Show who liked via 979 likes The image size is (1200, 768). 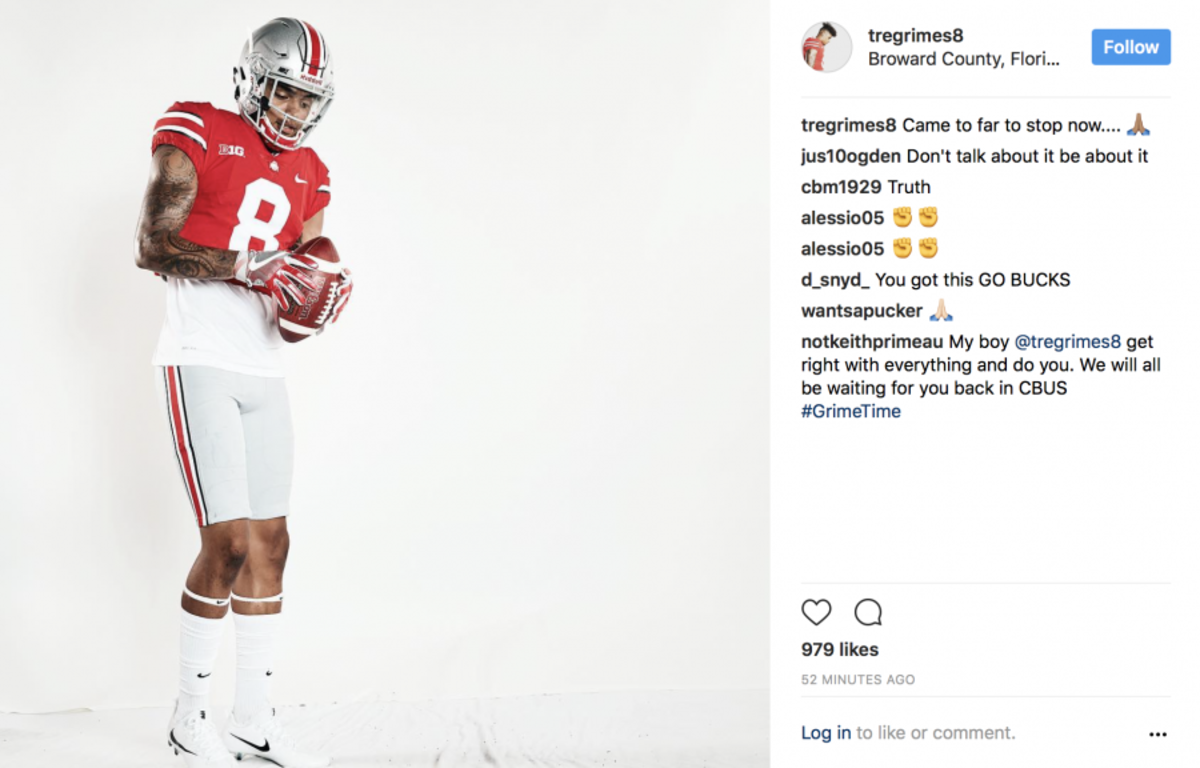pos(840,650)
